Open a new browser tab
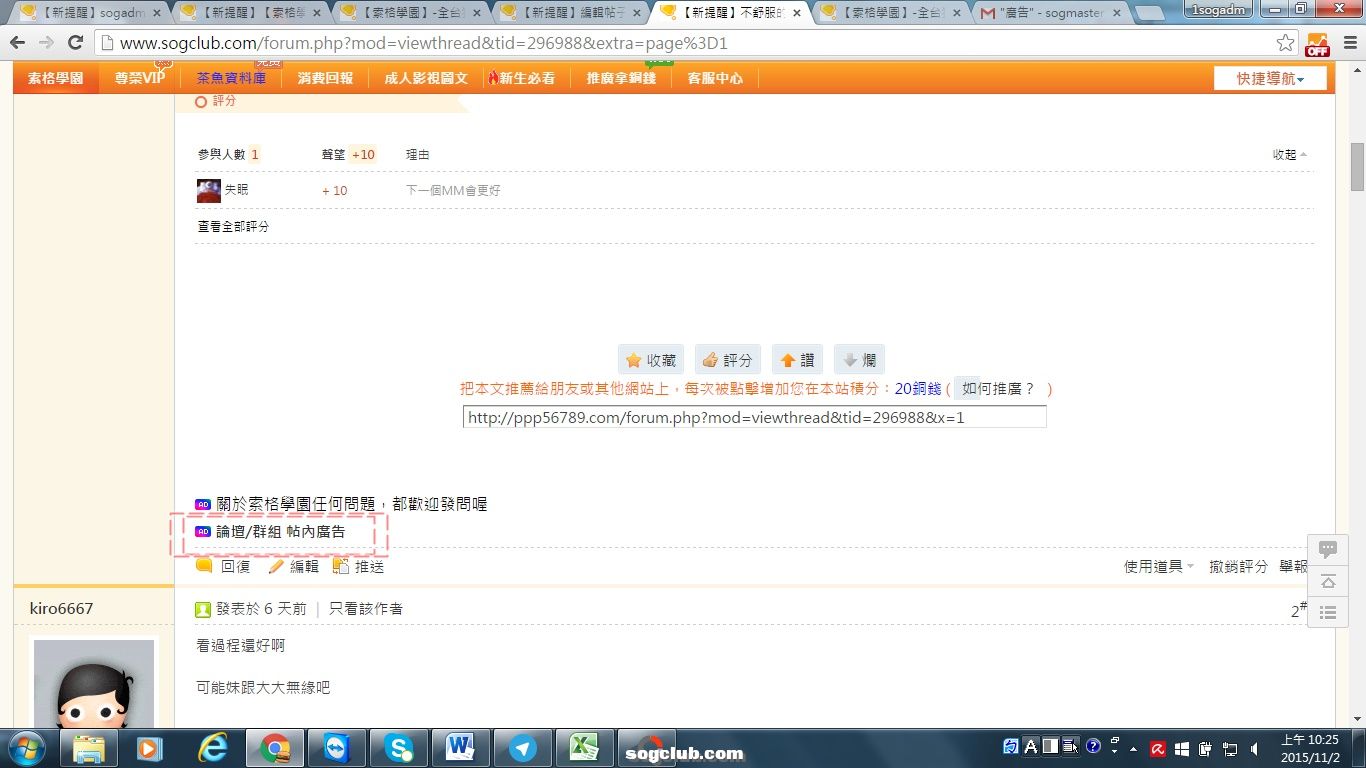 [x=1149, y=13]
